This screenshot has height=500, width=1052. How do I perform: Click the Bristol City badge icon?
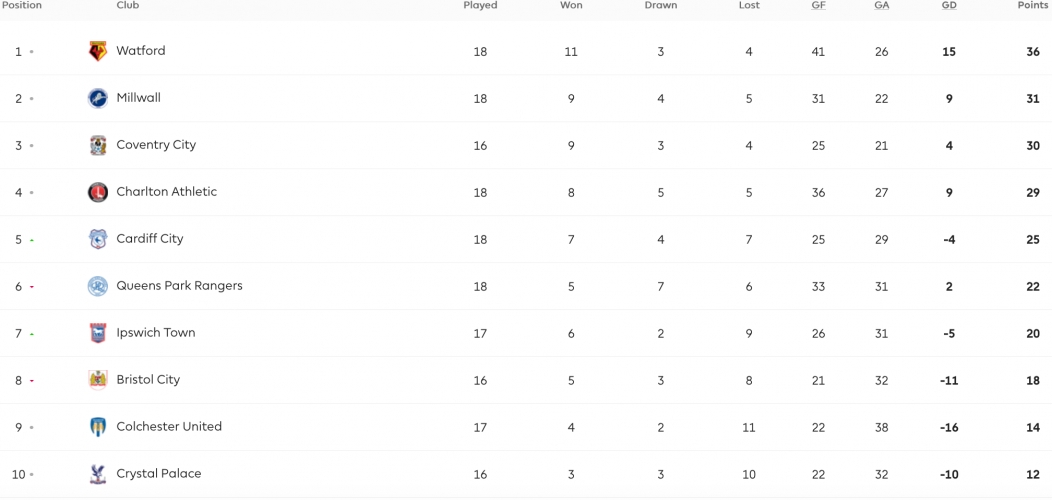98,380
